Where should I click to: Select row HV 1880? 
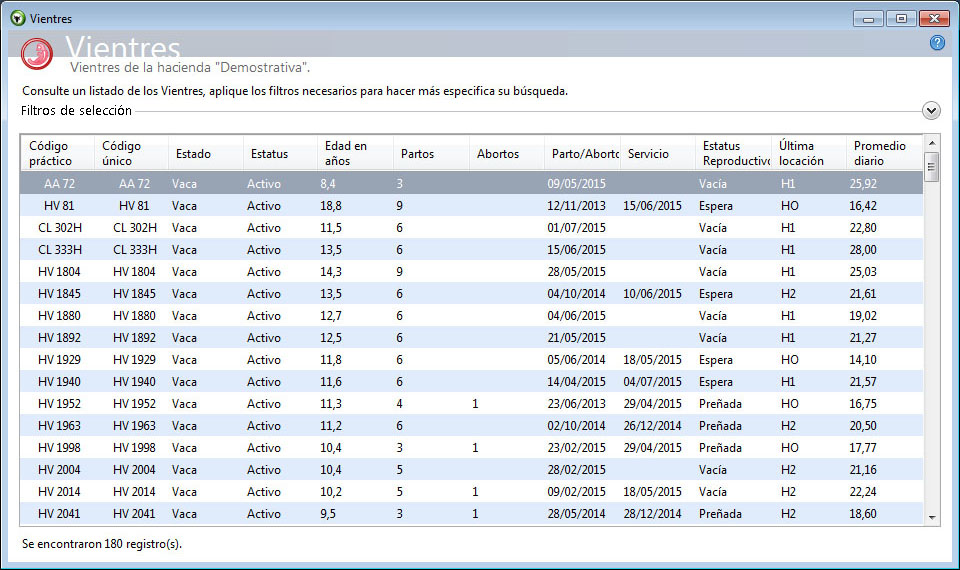coord(471,316)
